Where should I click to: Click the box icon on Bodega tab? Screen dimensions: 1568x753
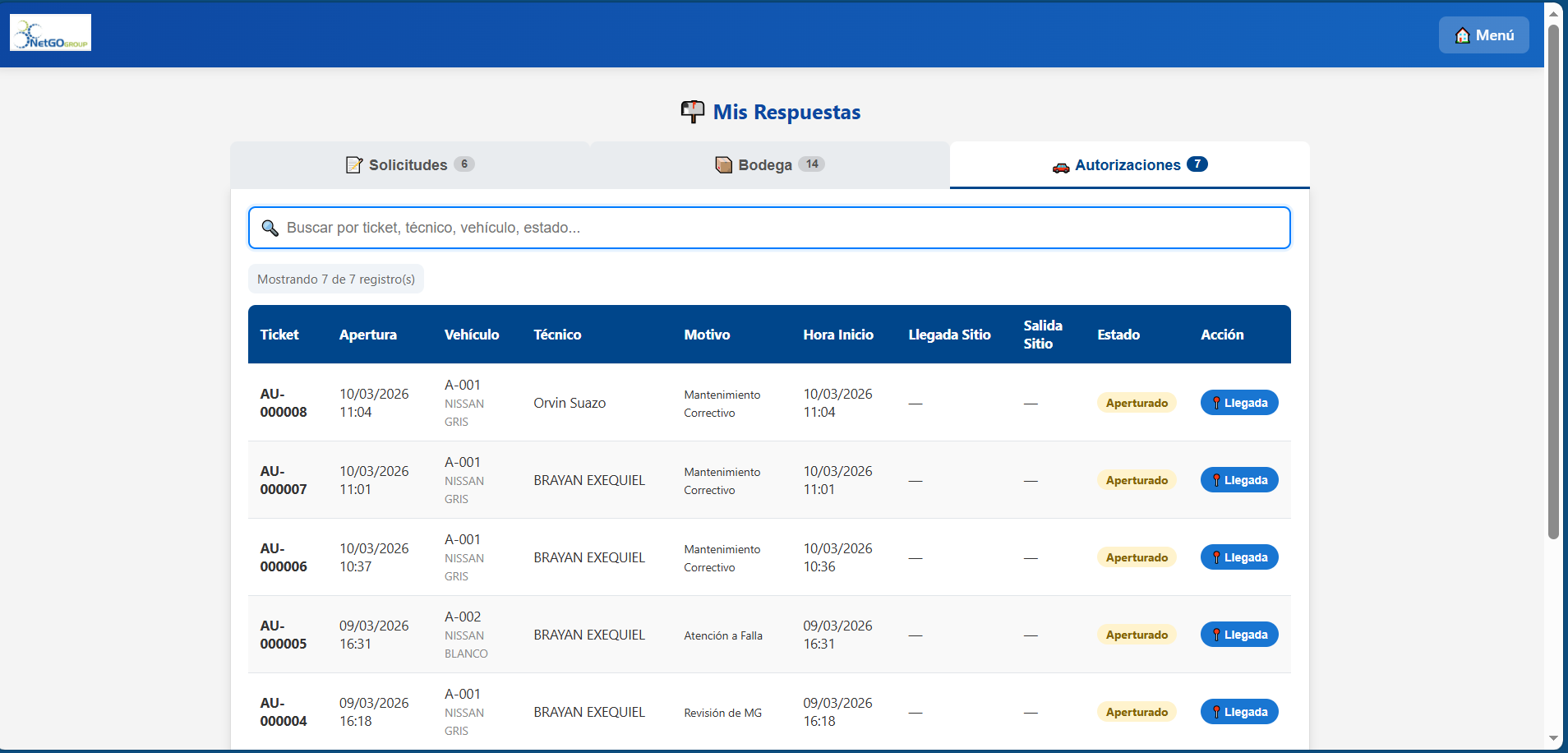723,165
